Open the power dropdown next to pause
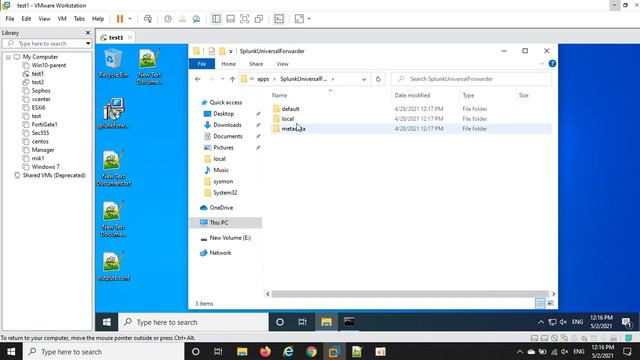This screenshot has width=640, height=360. (x=130, y=19)
